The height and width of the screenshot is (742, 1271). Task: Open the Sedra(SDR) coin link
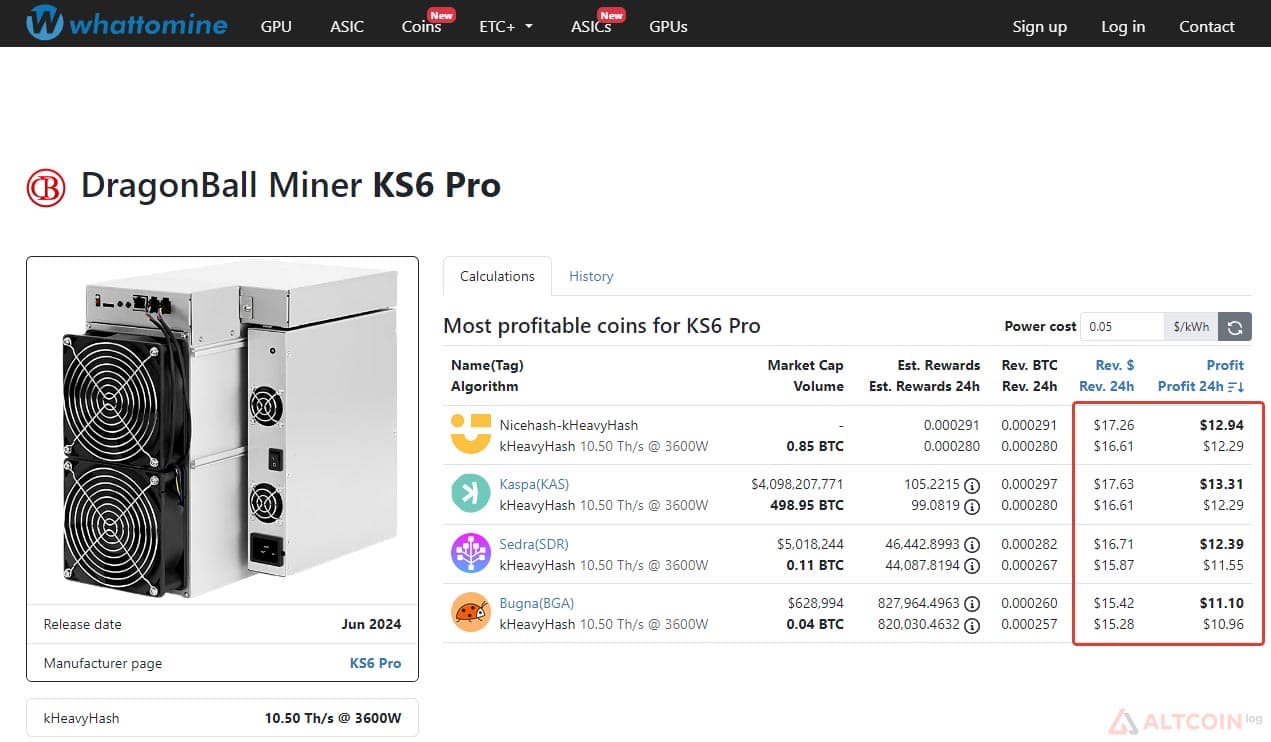click(x=534, y=544)
